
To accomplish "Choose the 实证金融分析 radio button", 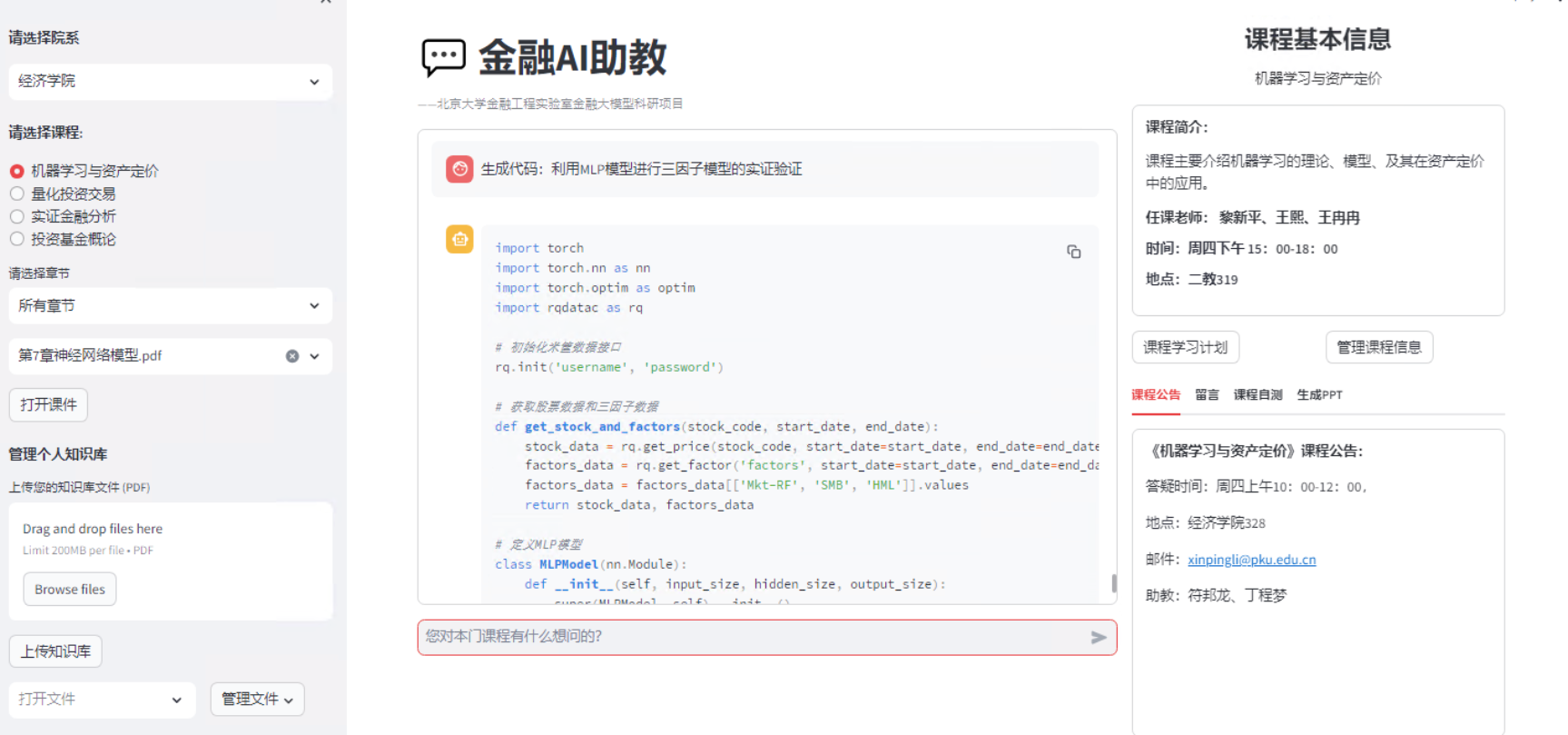I will [x=17, y=216].
